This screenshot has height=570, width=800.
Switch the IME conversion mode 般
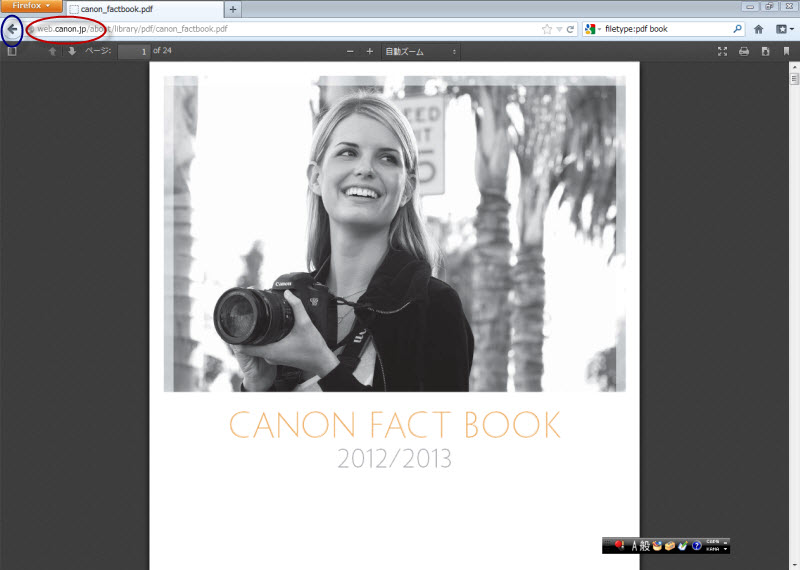coord(644,546)
